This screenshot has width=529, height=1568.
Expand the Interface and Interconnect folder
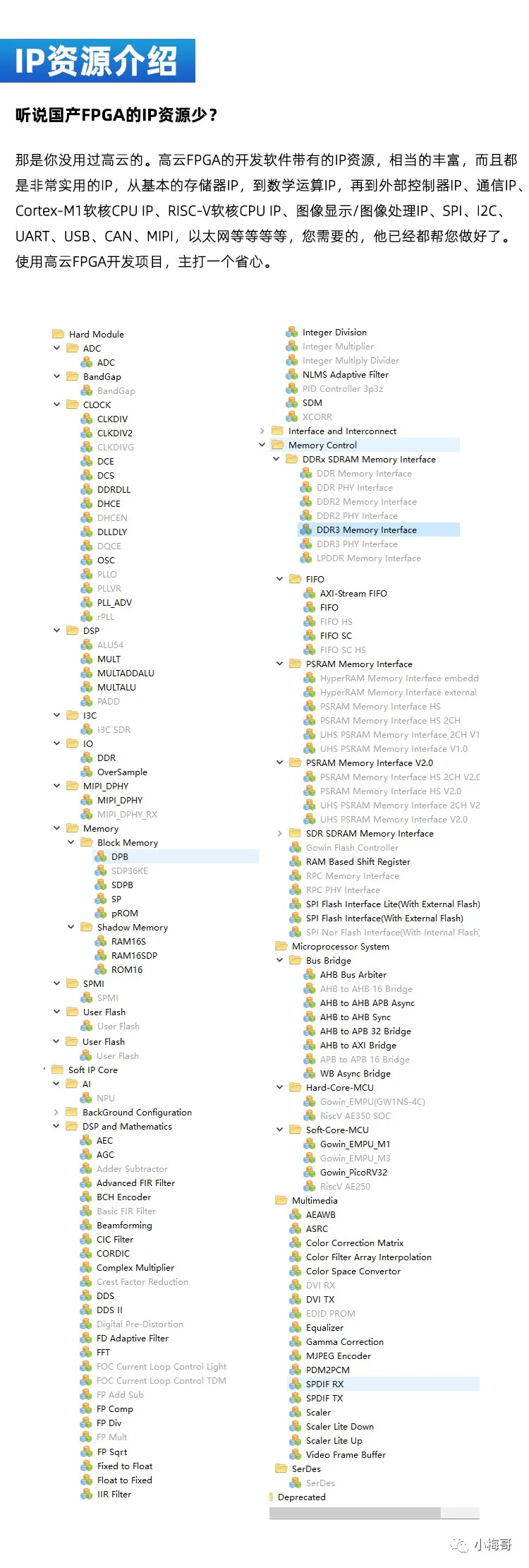(x=262, y=431)
